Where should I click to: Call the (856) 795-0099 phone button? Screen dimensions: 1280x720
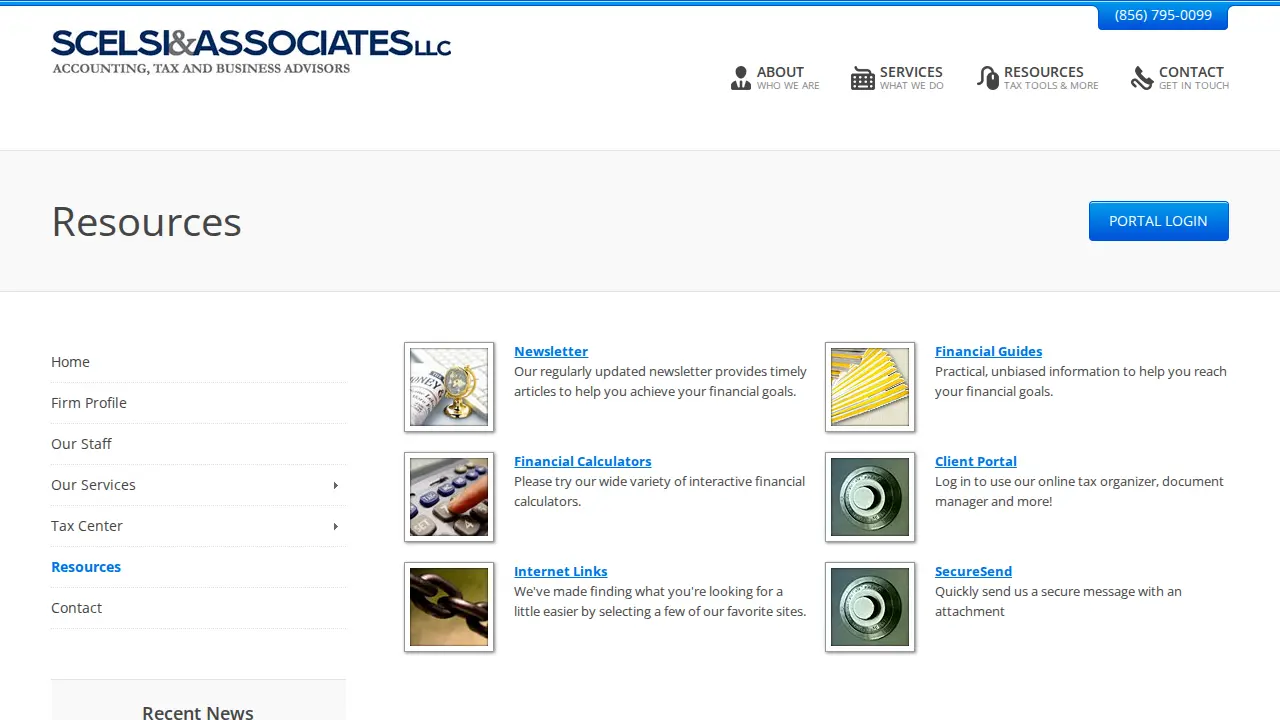pyautogui.click(x=1163, y=16)
